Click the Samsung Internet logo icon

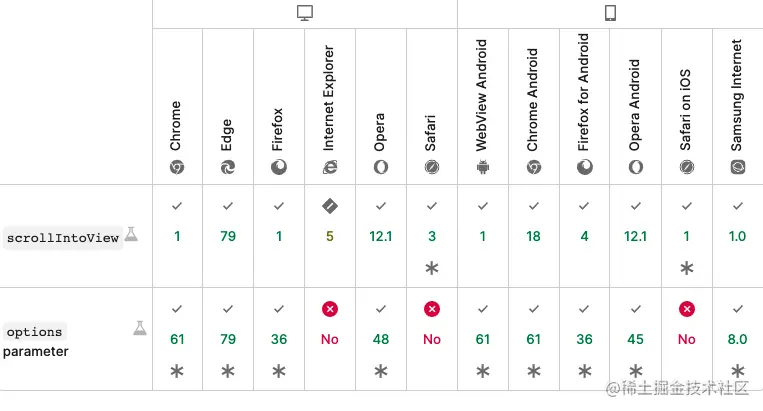tap(737, 167)
